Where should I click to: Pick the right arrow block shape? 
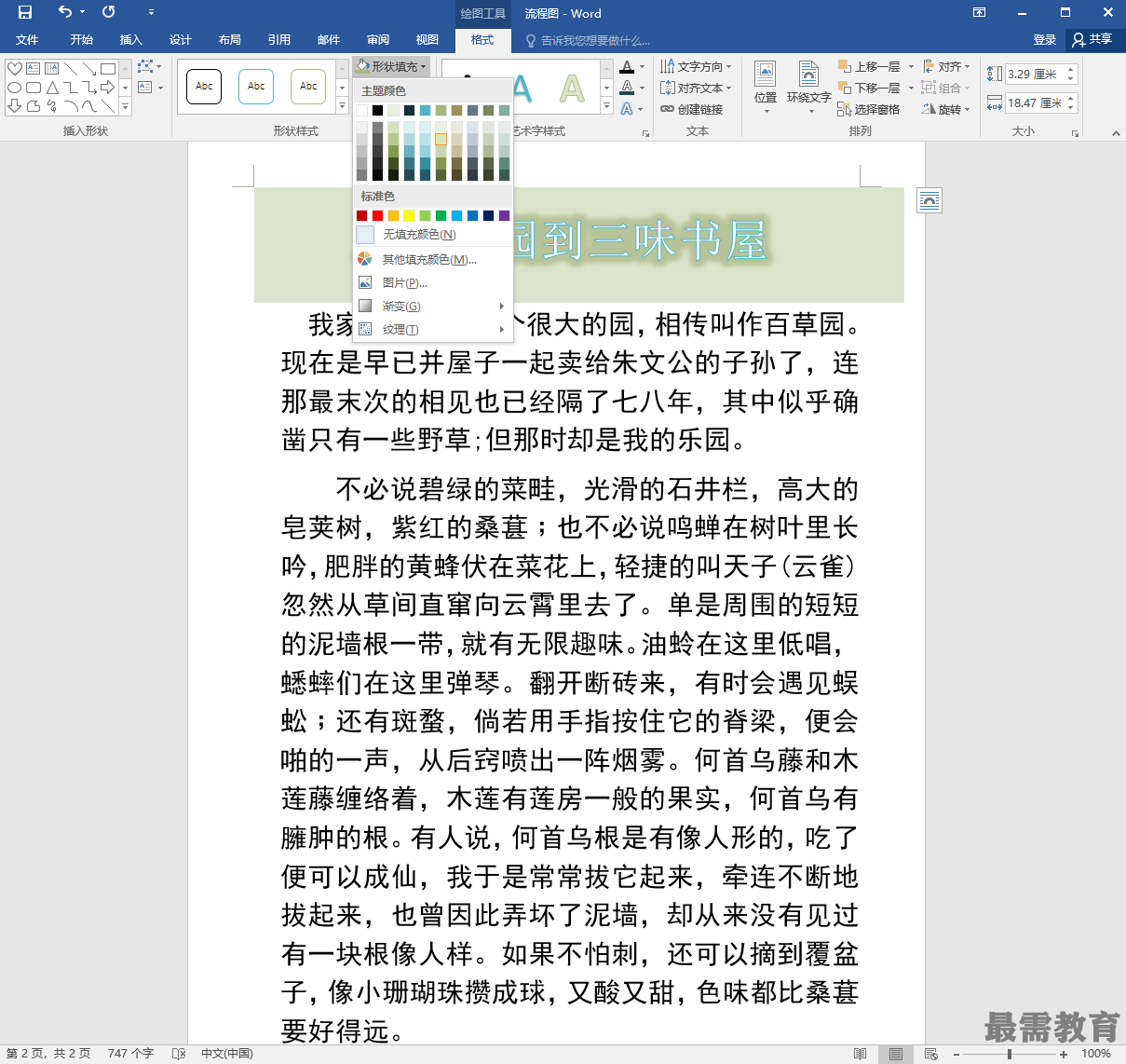[x=108, y=88]
